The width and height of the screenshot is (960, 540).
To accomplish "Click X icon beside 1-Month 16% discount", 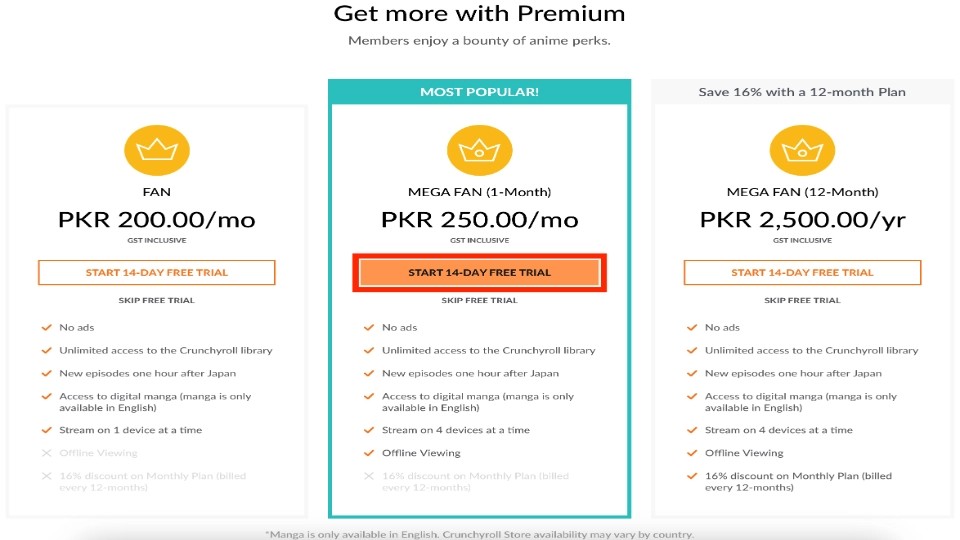I will coord(369,476).
